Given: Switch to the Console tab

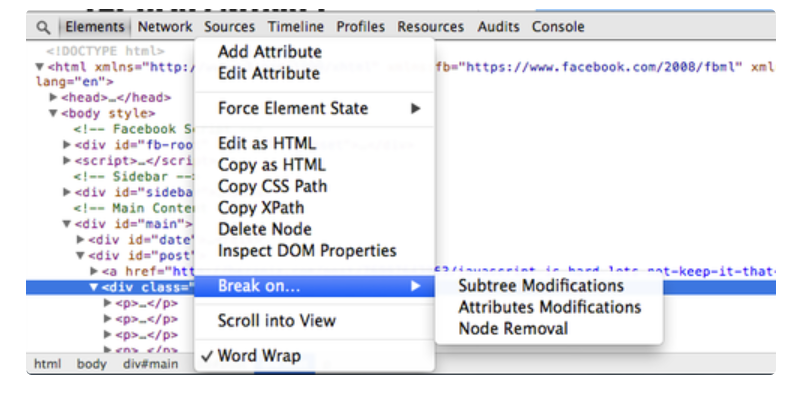Looking at the screenshot, I should [x=558, y=27].
